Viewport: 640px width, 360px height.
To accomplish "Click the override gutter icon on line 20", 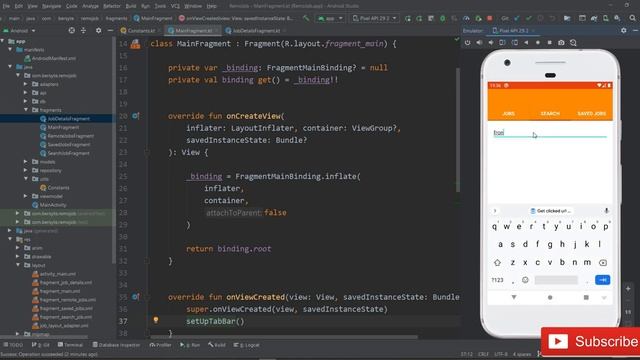I will (136, 116).
